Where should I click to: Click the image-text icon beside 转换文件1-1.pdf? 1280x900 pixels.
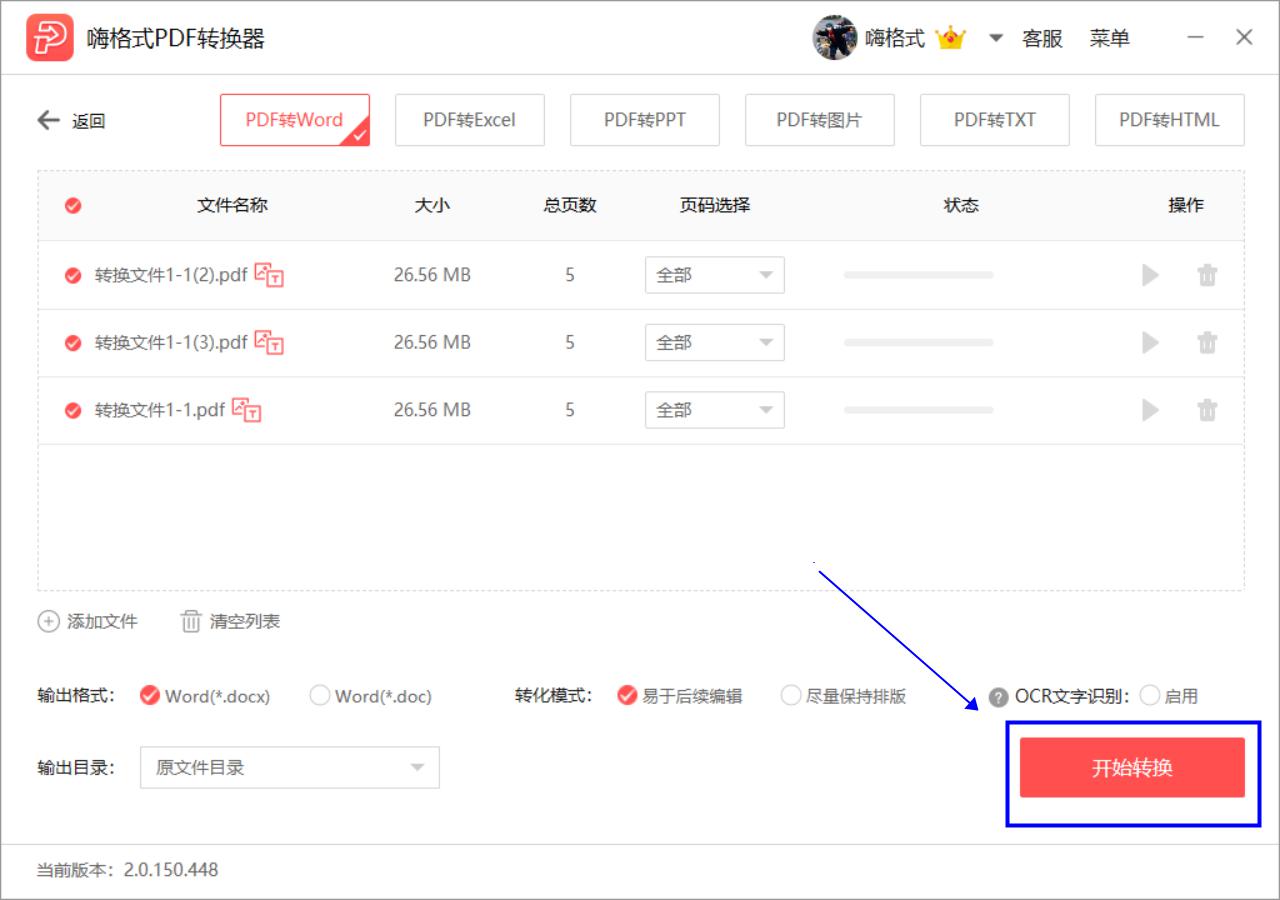[x=246, y=409]
